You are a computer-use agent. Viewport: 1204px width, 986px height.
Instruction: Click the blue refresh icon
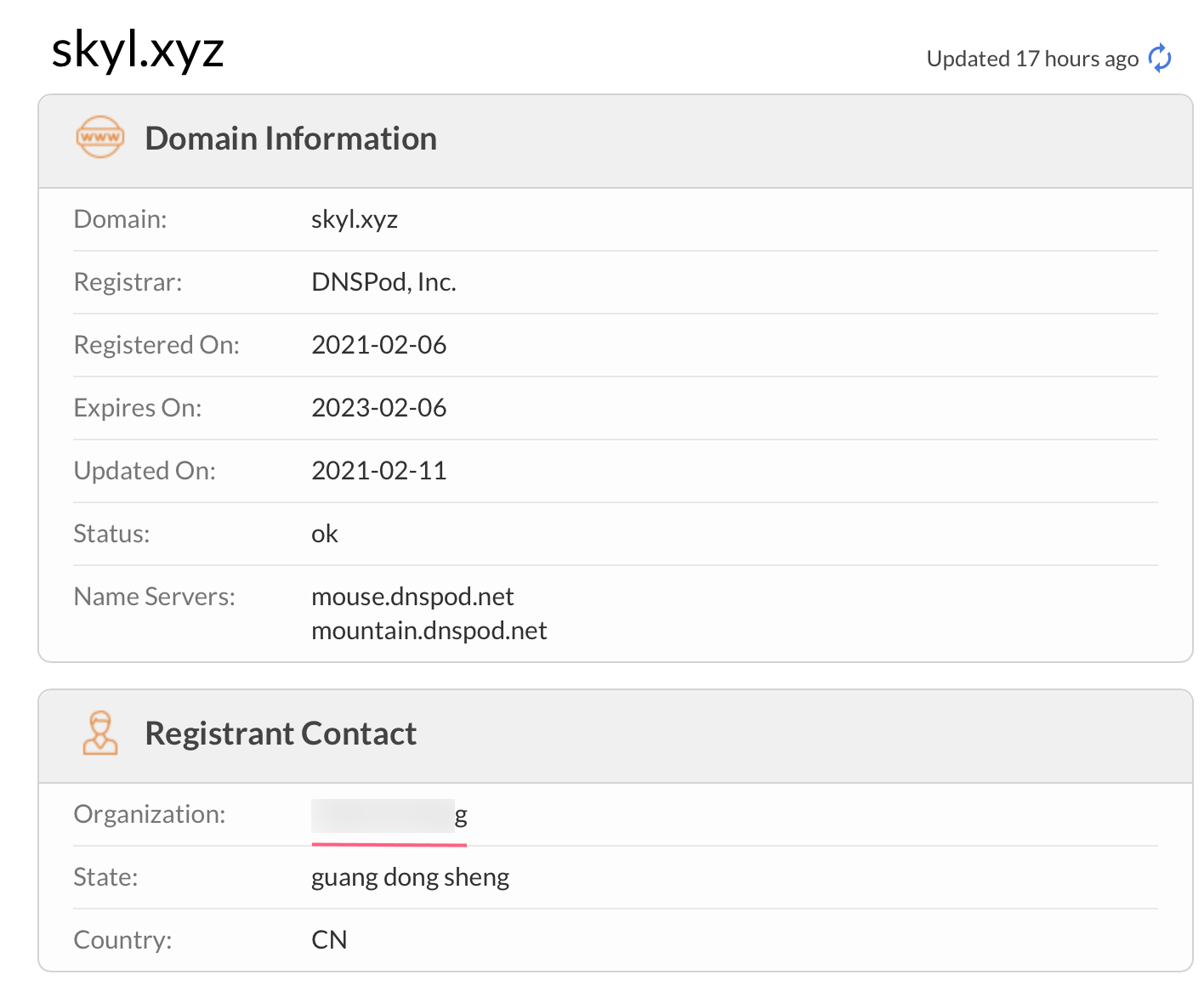click(x=1160, y=59)
